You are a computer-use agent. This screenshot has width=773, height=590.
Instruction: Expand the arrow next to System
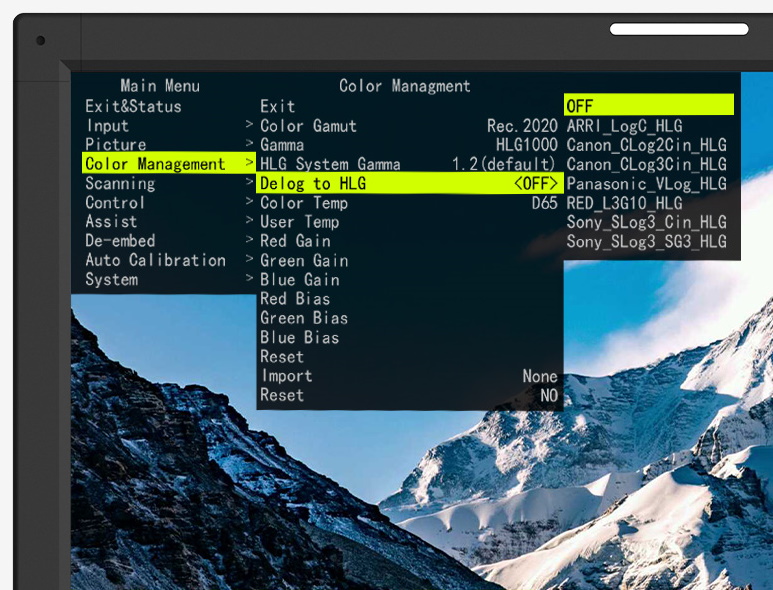[x=249, y=278]
